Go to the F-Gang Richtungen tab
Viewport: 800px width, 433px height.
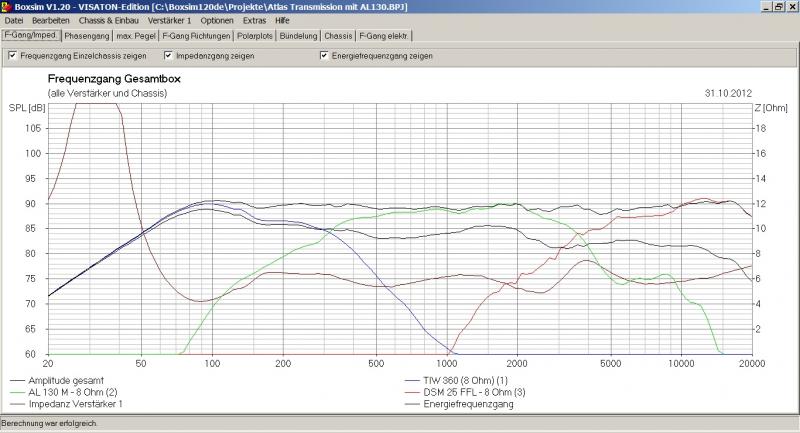[x=196, y=36]
